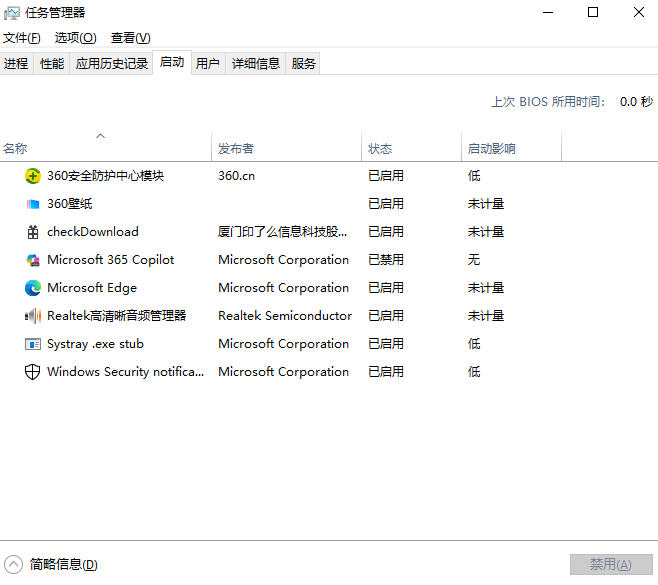Click the 360壁纸 blue icon
Image resolution: width=658 pixels, height=585 pixels.
tap(33, 204)
